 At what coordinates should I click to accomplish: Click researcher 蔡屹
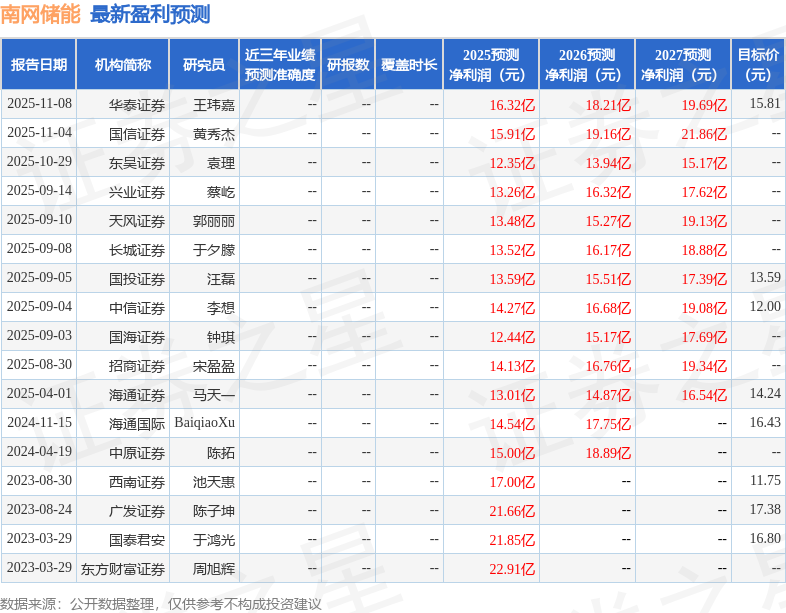[x=221, y=192]
